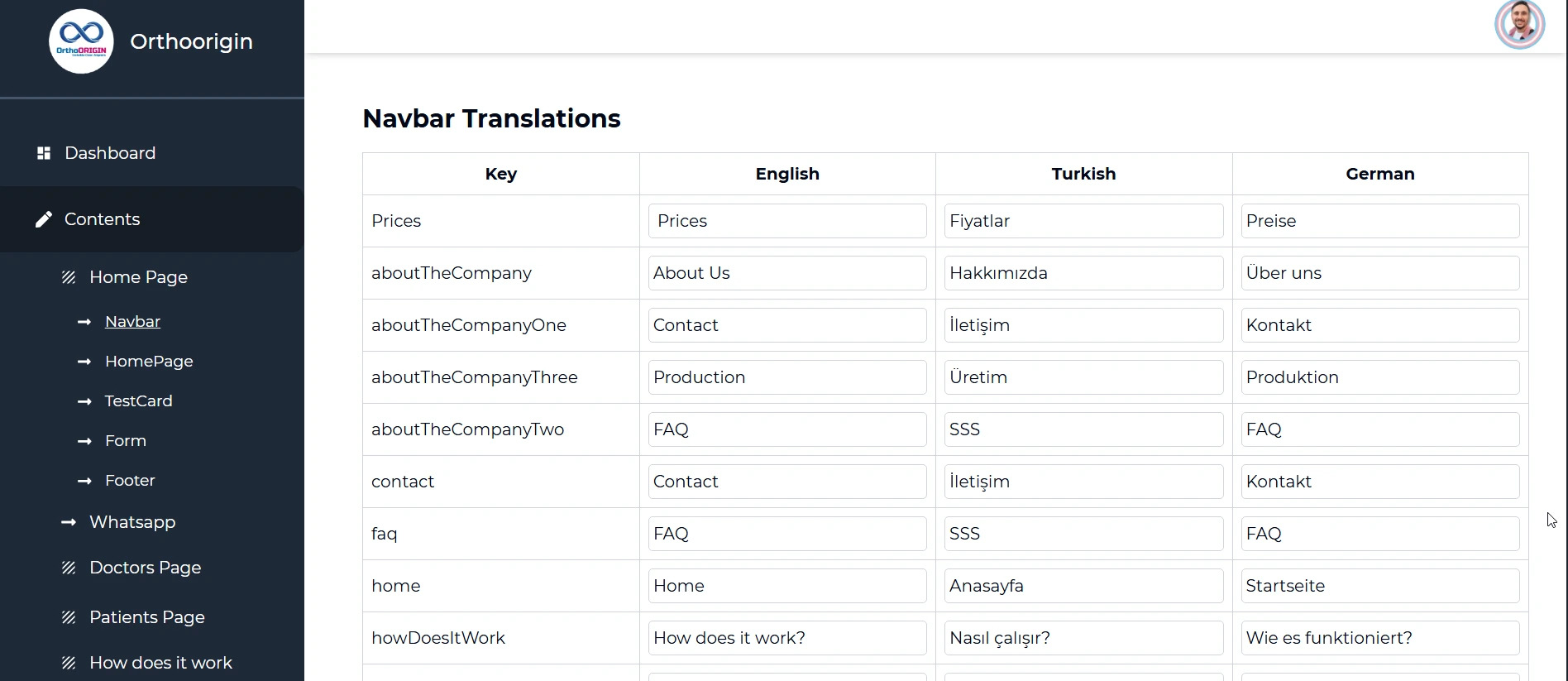This screenshot has height=681, width=1568.
Task: Edit German field for aboutTheCompanyOne
Action: tap(1380, 325)
